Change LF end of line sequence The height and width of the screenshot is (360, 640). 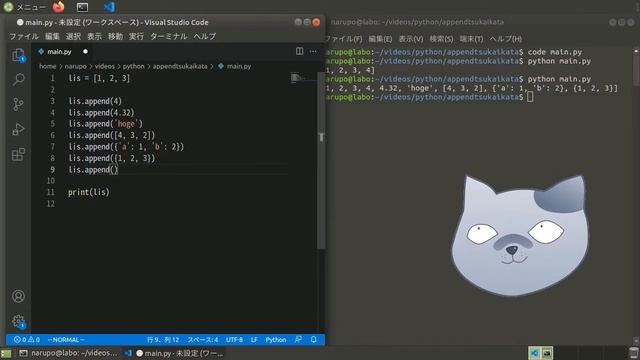pyautogui.click(x=254, y=340)
